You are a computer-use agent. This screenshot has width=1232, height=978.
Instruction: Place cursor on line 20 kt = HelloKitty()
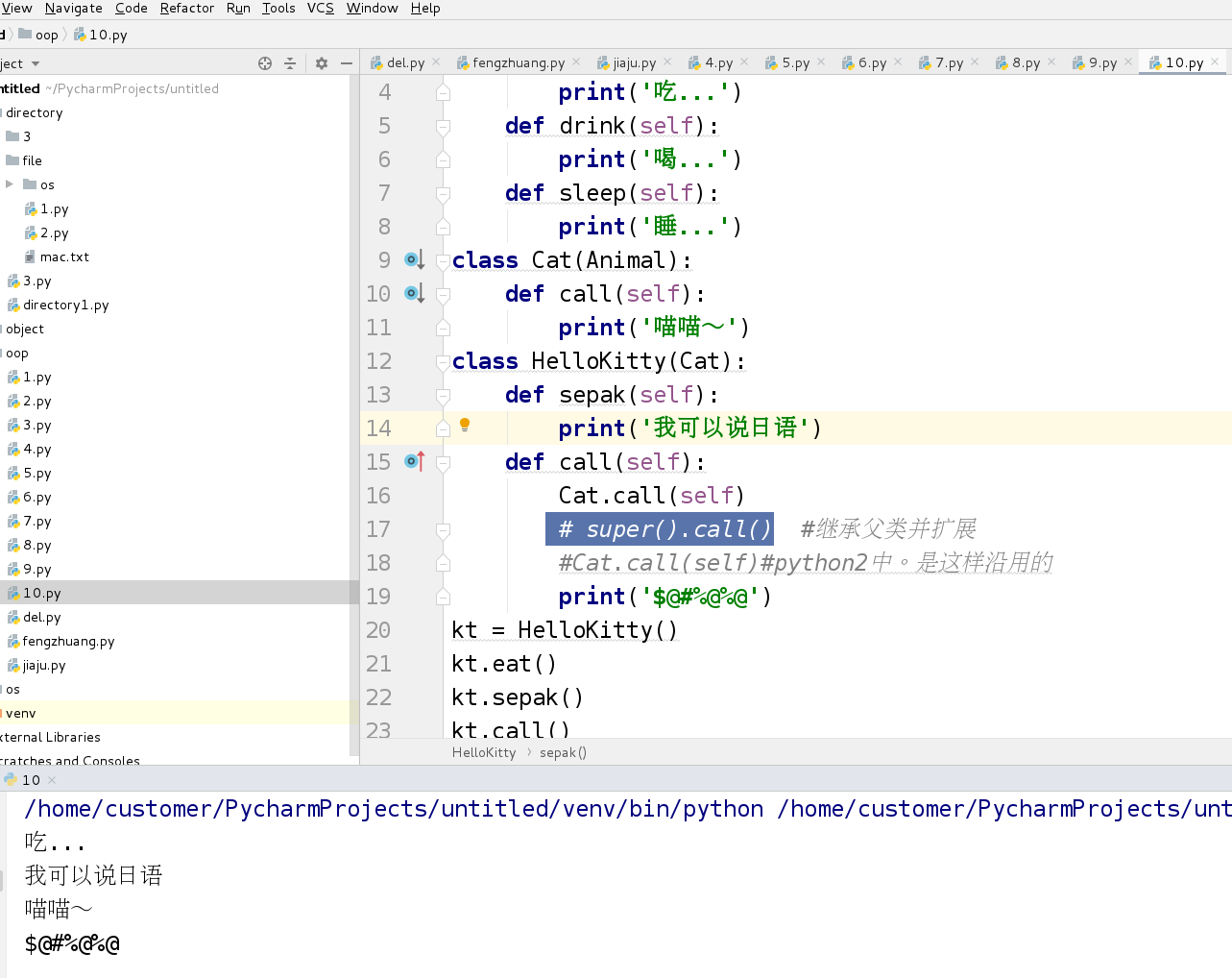coord(565,630)
